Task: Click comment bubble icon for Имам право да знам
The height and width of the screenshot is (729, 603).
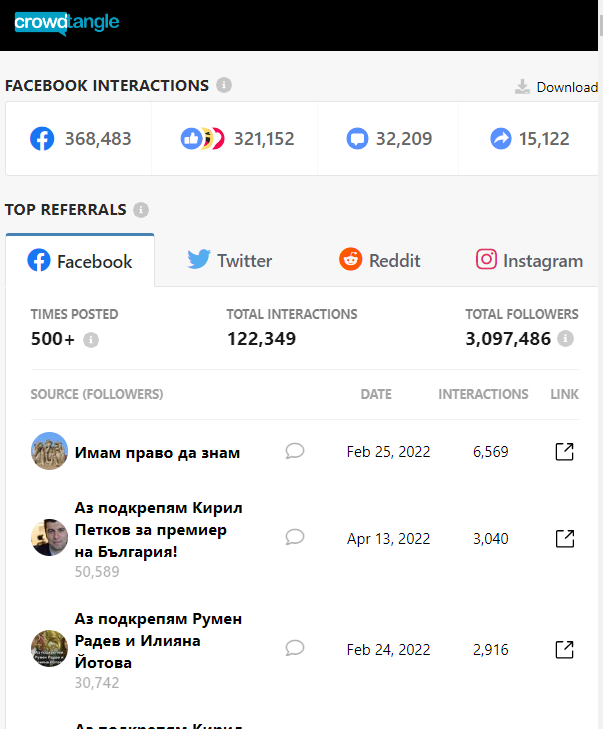Action: click(x=294, y=451)
